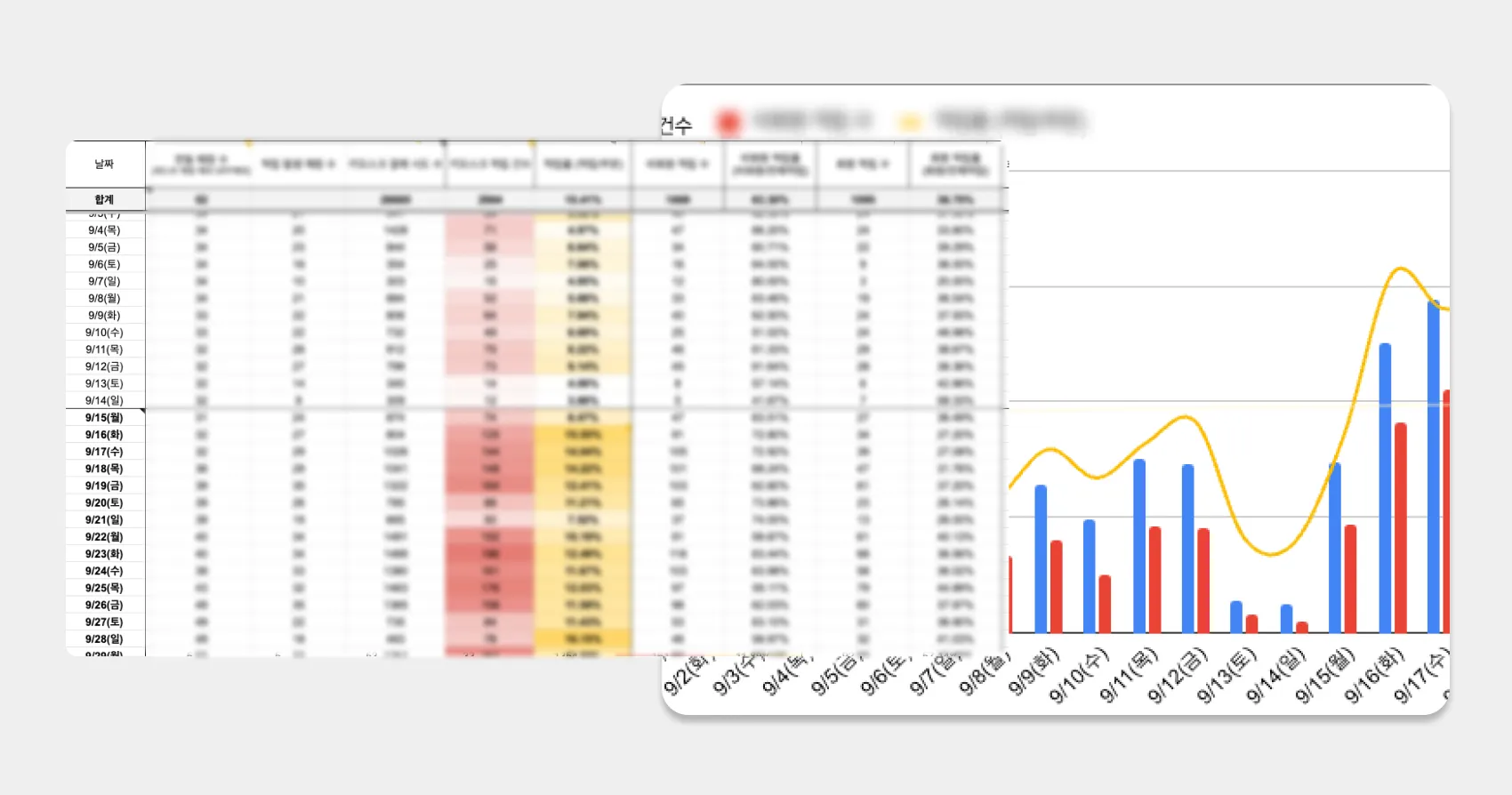Click the 9/28(일) row label
This screenshot has height=795, width=1512.
(105, 639)
